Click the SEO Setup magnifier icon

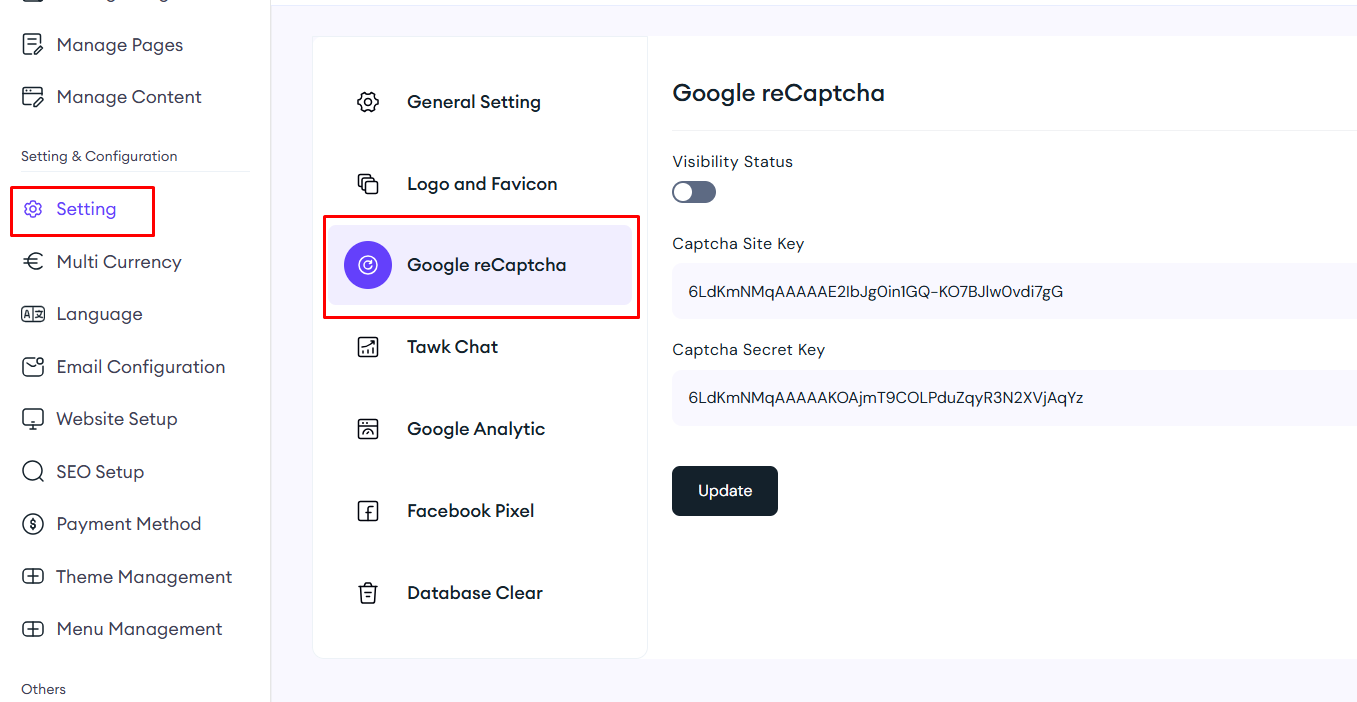33,472
